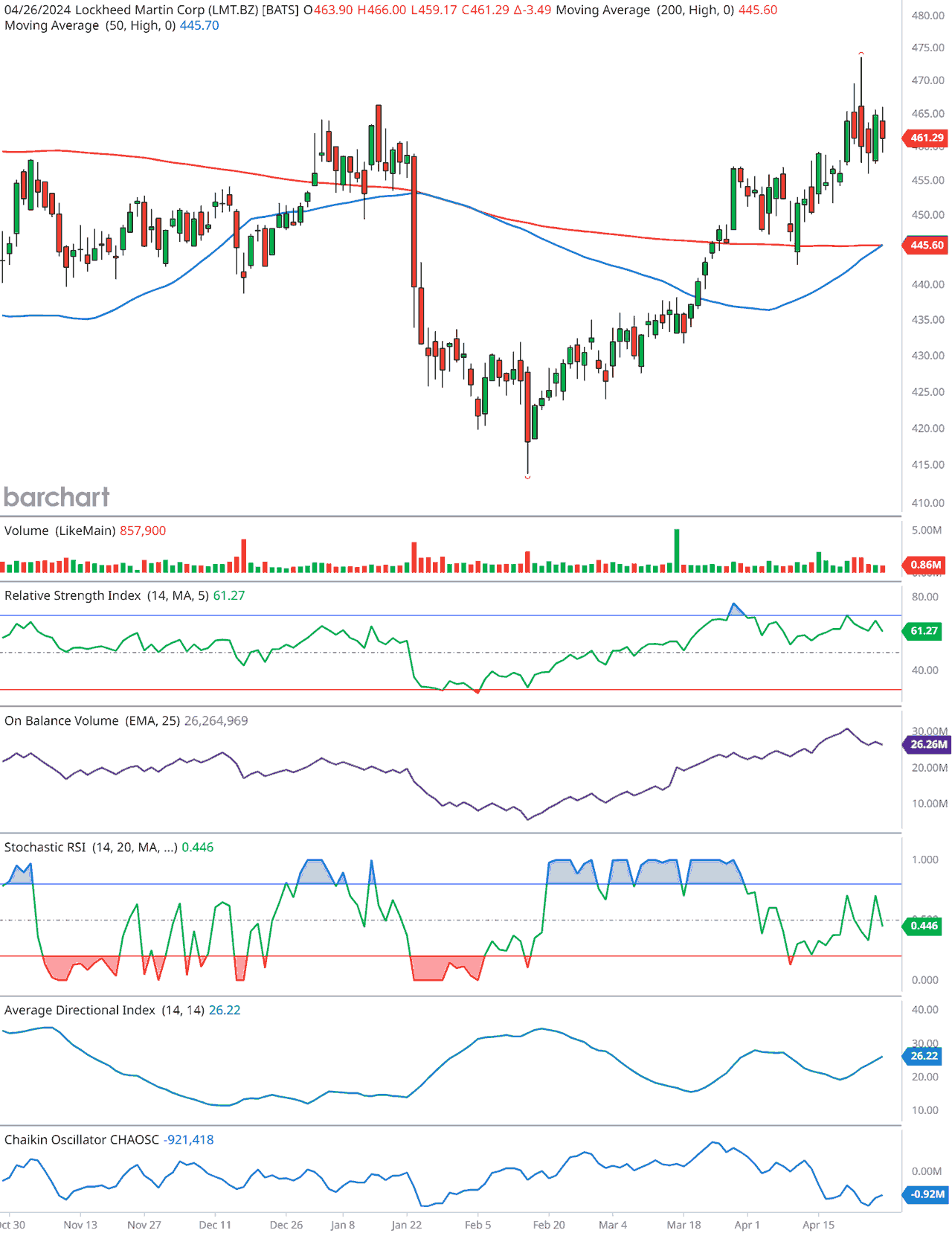Click the Mar 18 date axis label
The image size is (952, 1236).
[684, 1225]
